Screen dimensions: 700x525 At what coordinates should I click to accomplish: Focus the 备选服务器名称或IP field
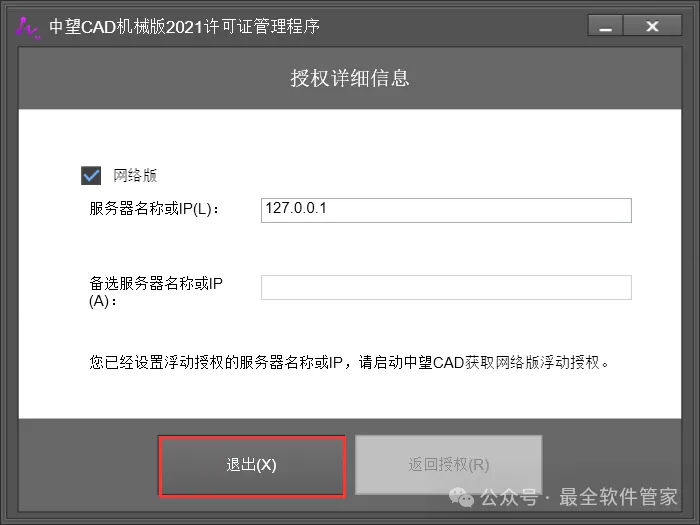446,288
